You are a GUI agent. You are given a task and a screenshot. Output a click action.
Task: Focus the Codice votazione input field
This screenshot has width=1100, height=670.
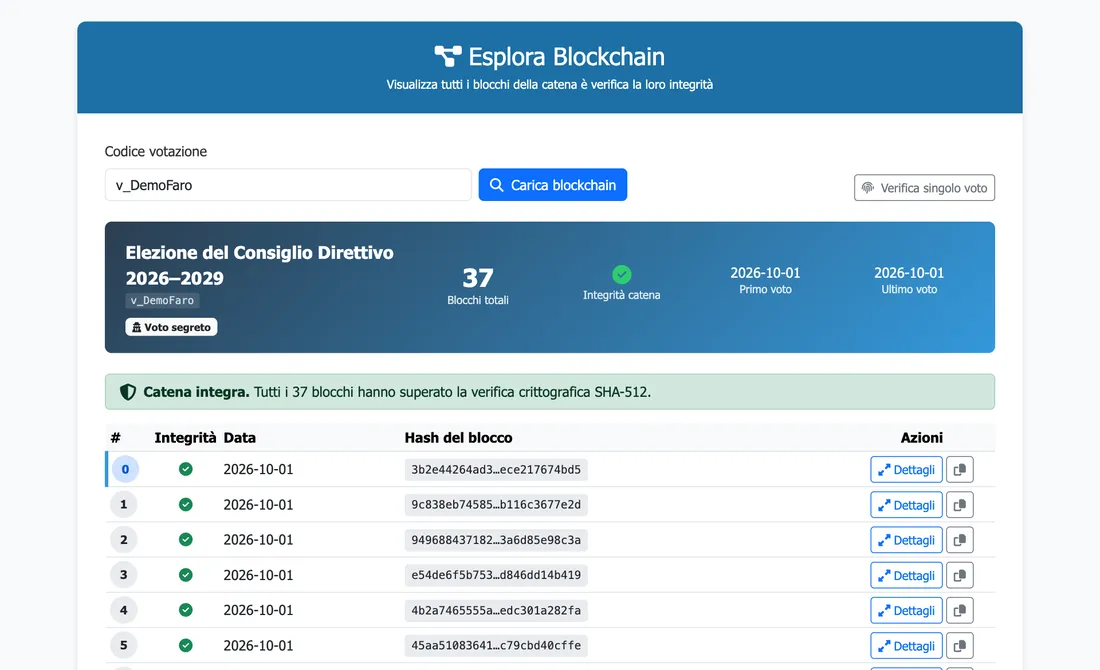[x=288, y=185]
